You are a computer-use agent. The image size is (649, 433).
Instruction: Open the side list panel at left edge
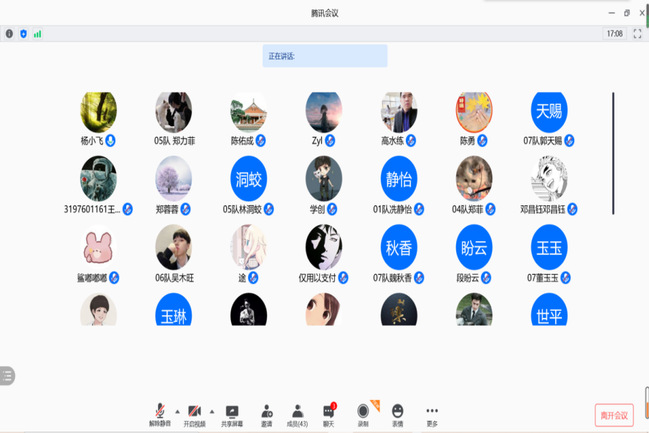[7, 376]
